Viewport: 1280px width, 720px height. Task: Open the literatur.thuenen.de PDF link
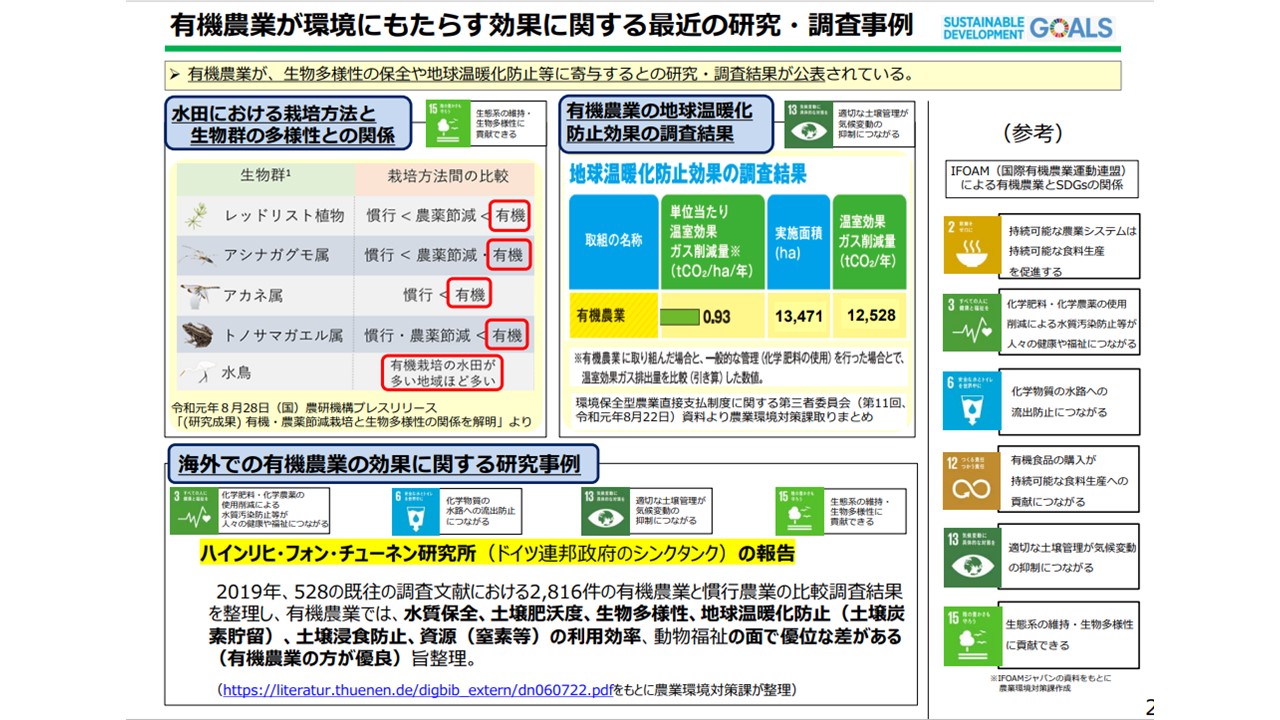pos(417,690)
